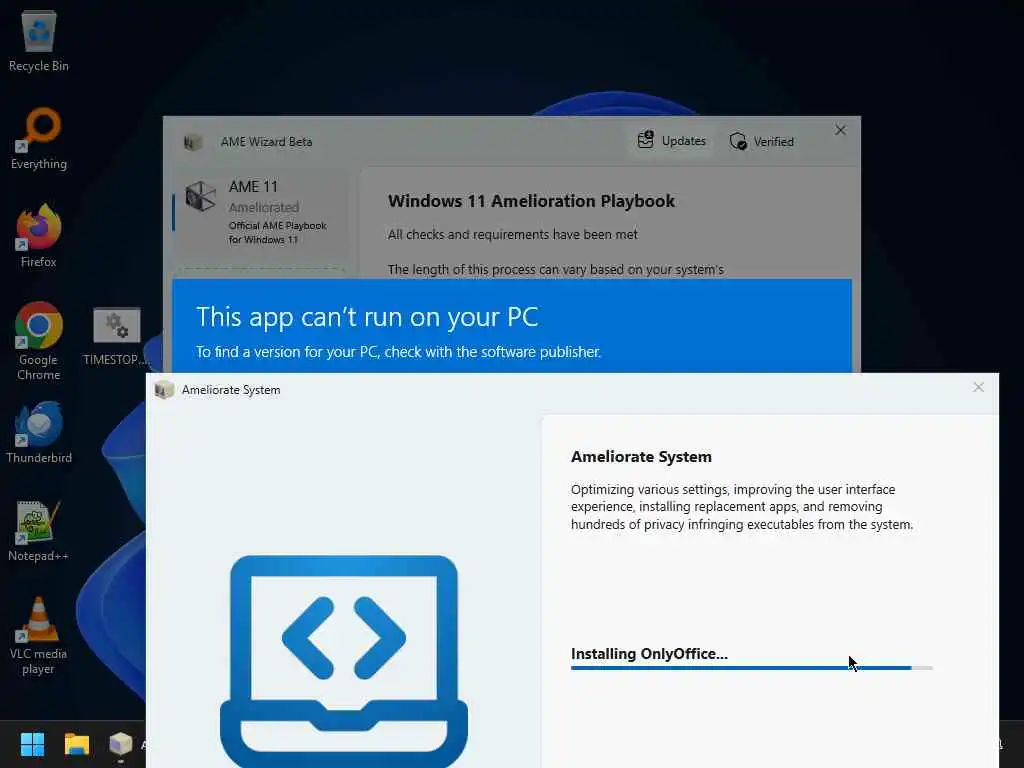This screenshot has width=1024, height=768.
Task: Click the 'Optimizing various settings' description paragraph
Action: (742, 507)
